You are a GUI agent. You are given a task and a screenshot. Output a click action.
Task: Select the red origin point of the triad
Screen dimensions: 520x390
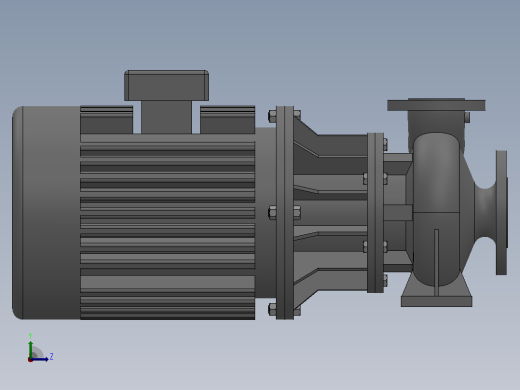(x=30, y=360)
